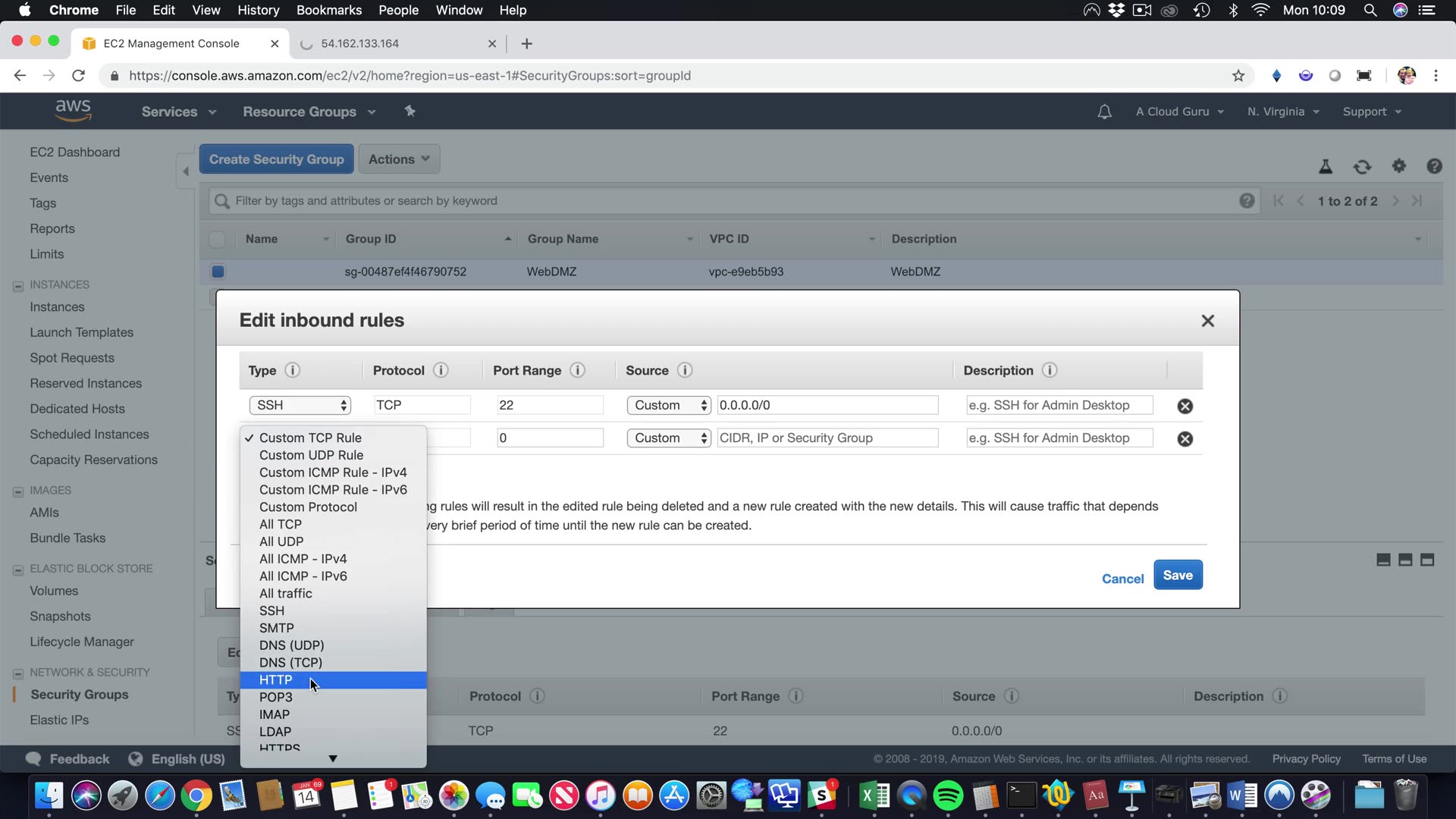The width and height of the screenshot is (1456, 819).
Task: Open table settings gear icon
Action: pyautogui.click(x=1398, y=166)
